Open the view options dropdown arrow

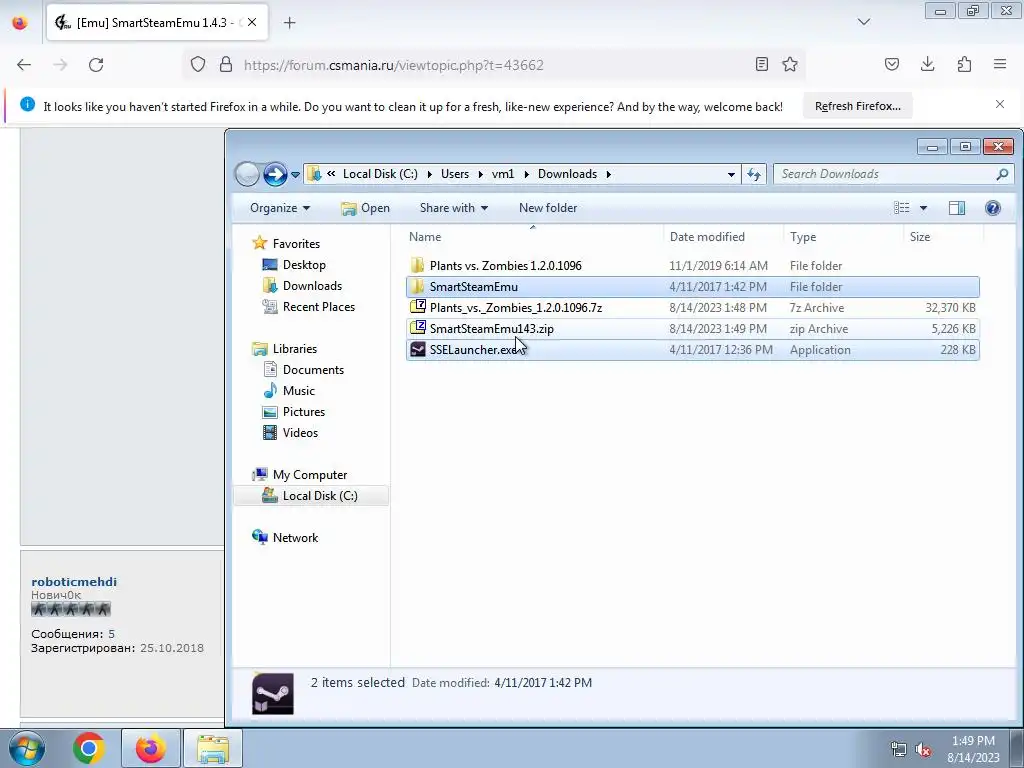point(923,208)
